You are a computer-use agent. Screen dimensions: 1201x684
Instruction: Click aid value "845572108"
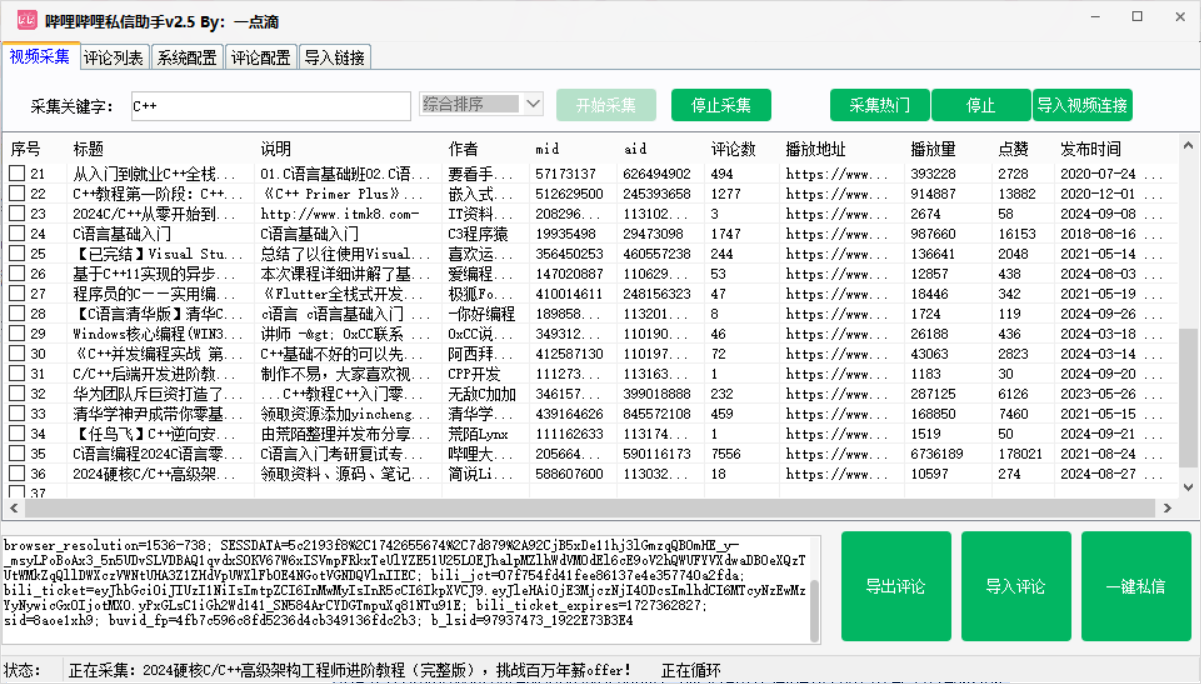(657, 414)
